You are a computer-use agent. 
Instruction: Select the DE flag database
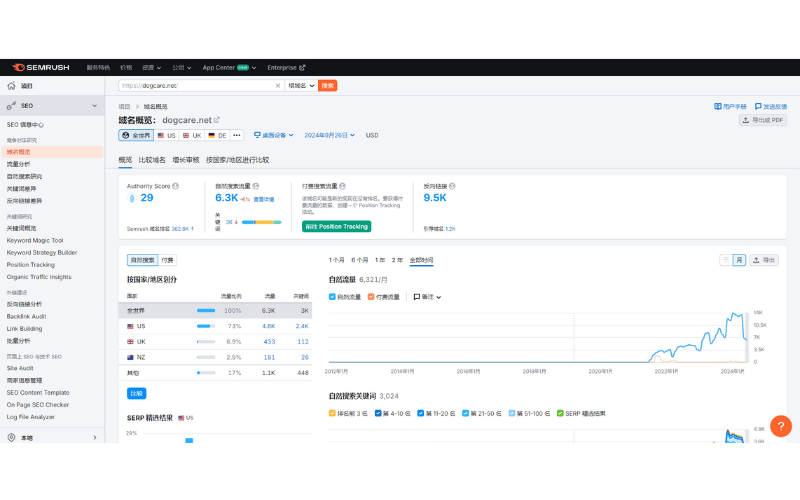click(x=217, y=135)
